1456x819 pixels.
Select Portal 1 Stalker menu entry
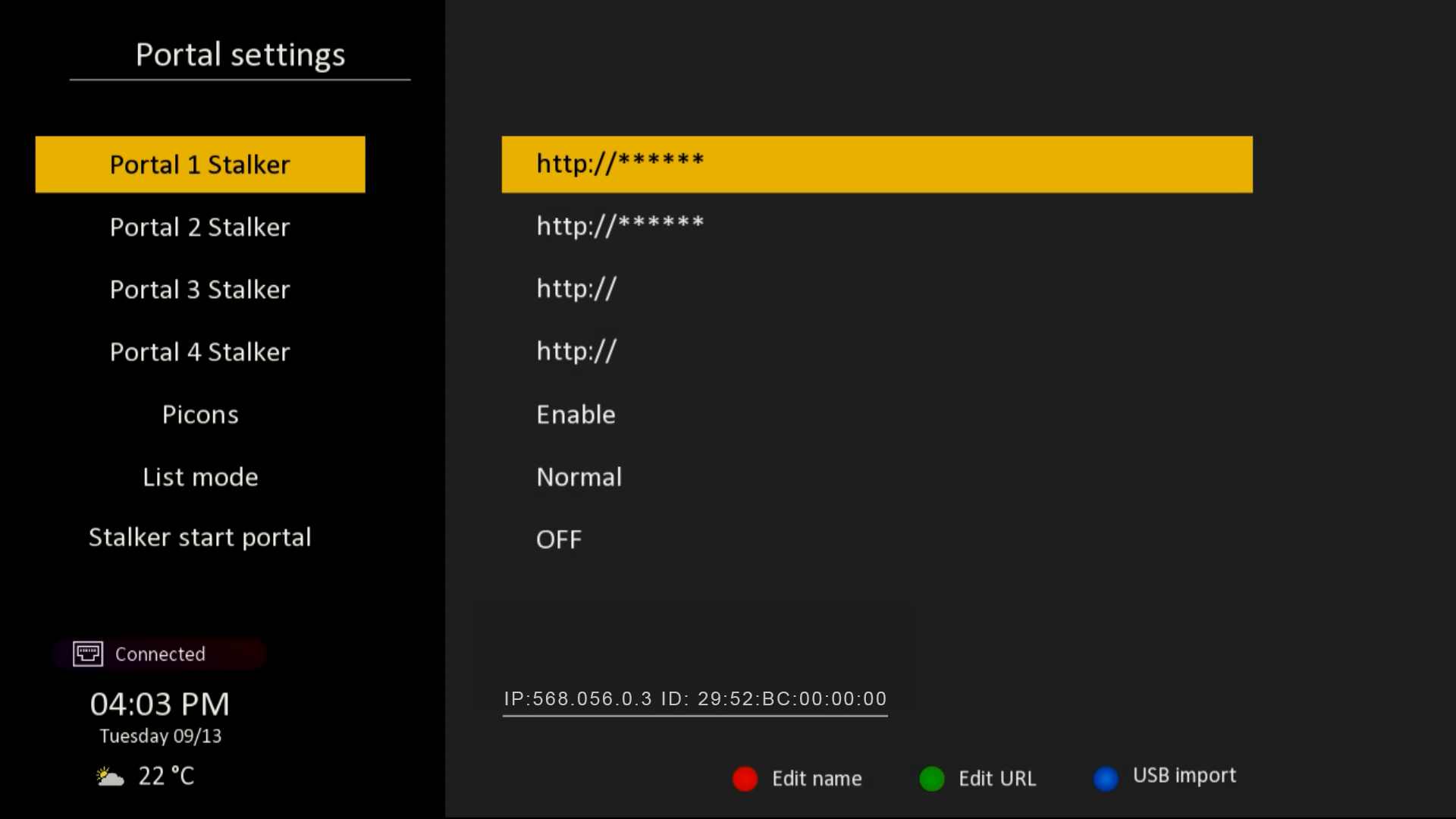tap(200, 165)
